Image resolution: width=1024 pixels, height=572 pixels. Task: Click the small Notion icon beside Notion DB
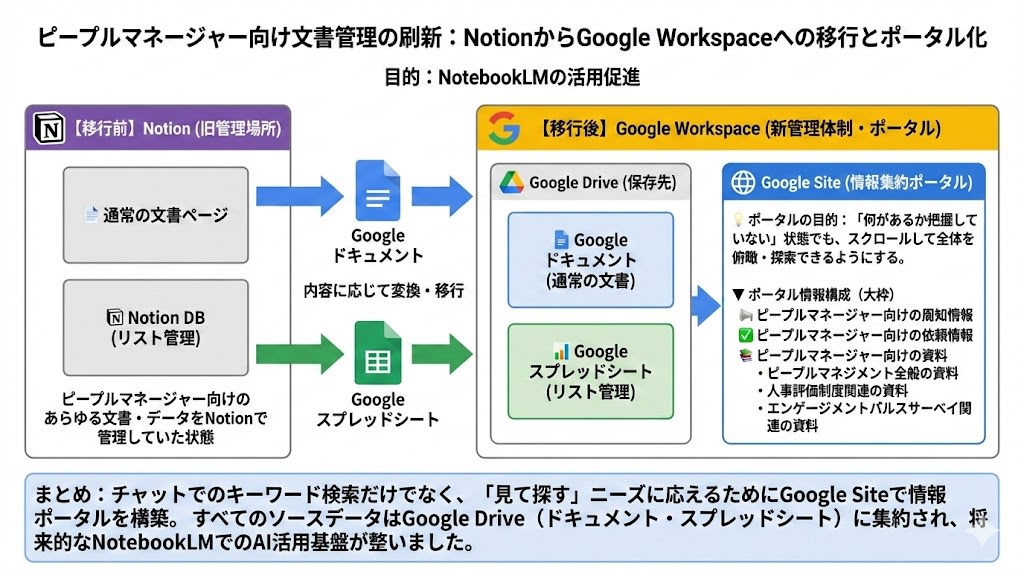(114, 317)
